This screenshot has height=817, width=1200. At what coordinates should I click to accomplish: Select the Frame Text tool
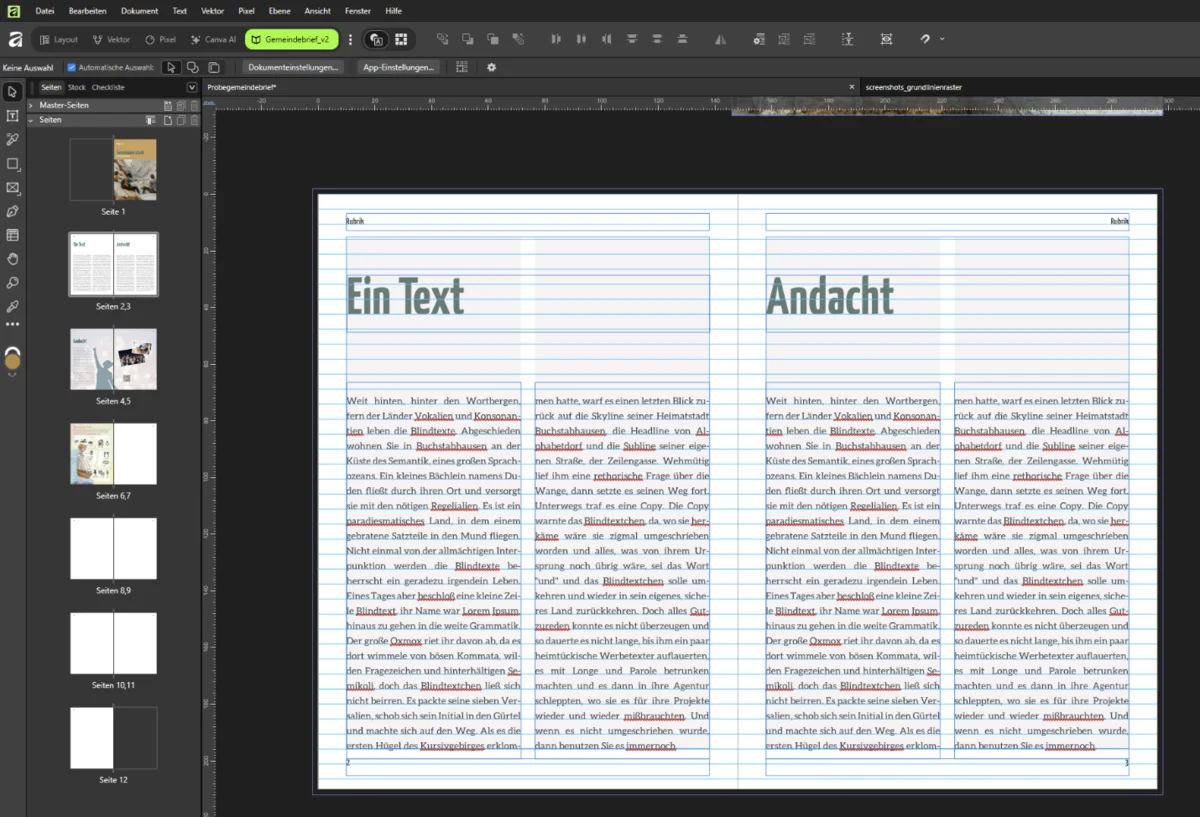pos(13,116)
